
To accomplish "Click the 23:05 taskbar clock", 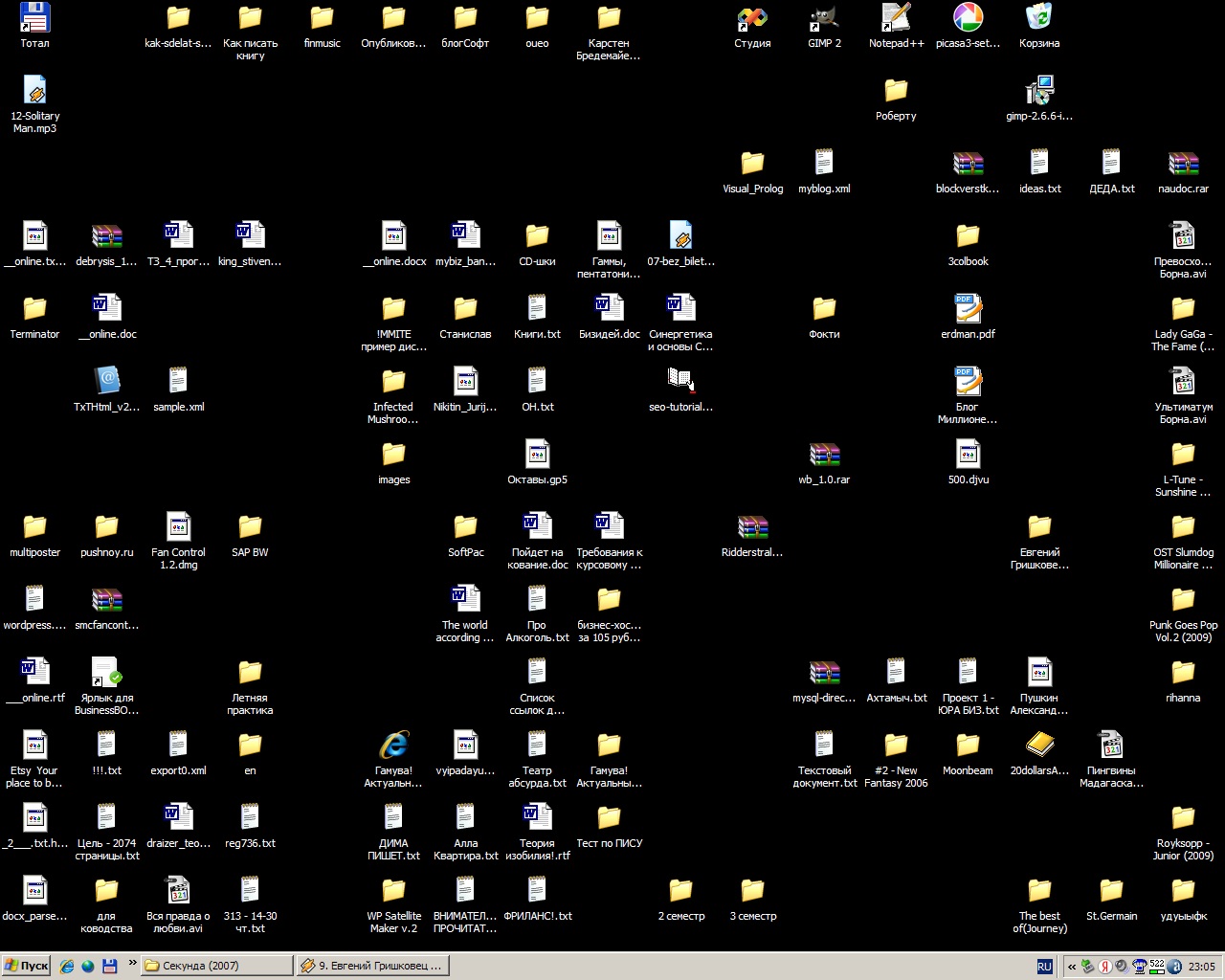I will pyautogui.click(x=1201, y=967).
